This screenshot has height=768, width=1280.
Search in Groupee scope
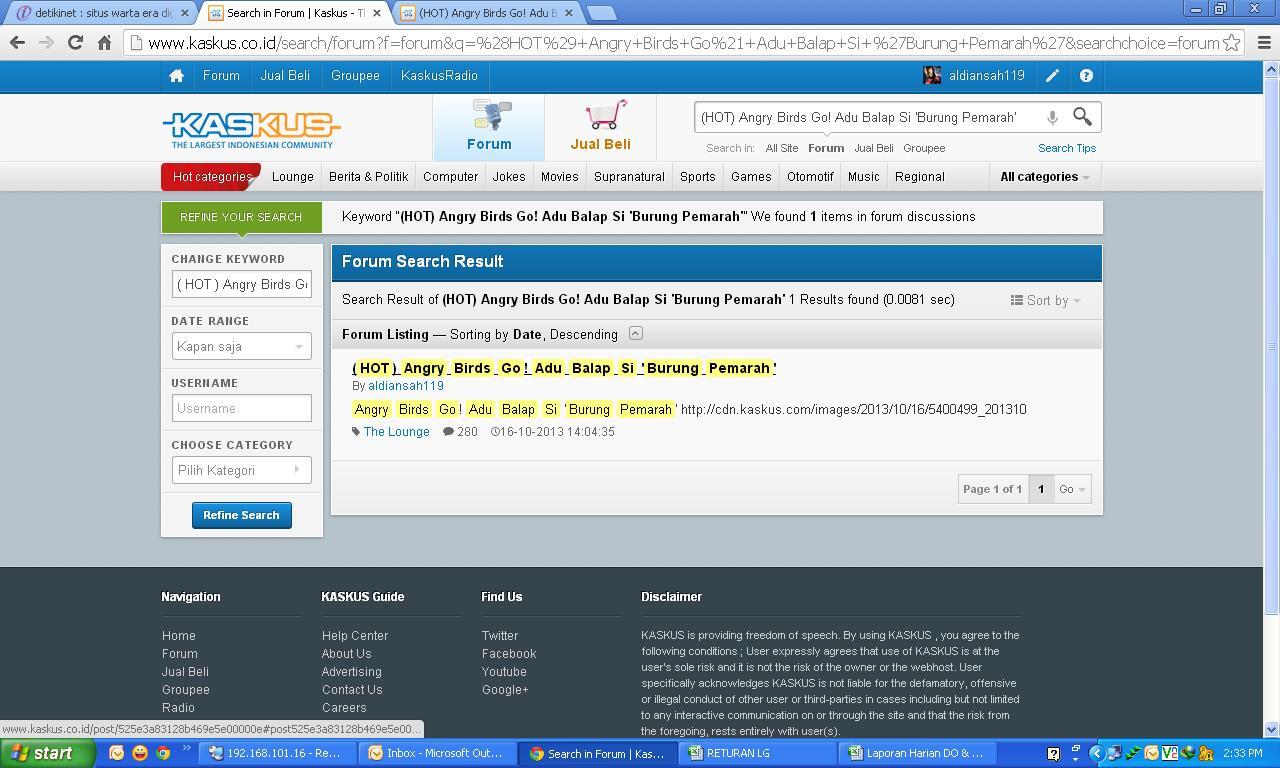coord(924,148)
